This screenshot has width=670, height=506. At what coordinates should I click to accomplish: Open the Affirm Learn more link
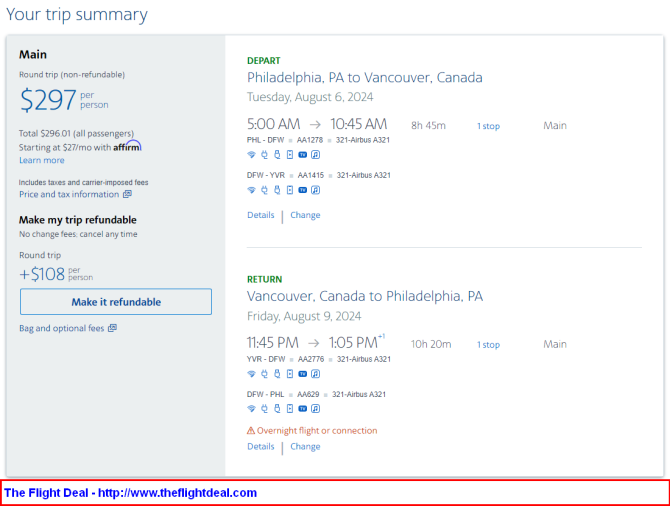(42, 160)
